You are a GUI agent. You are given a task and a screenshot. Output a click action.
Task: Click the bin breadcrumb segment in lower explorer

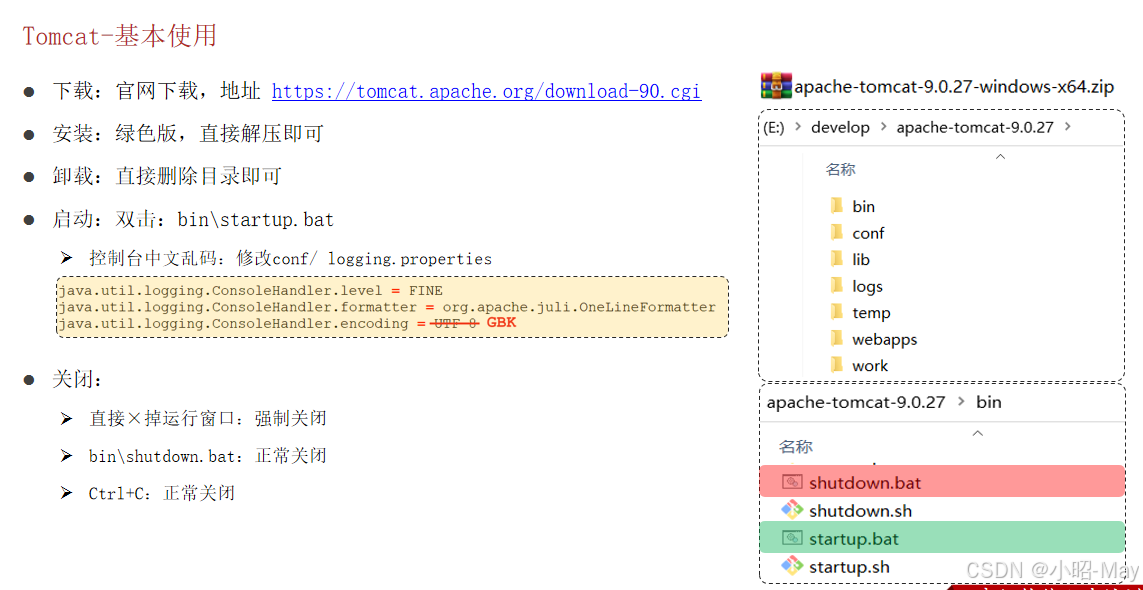[x=988, y=402]
